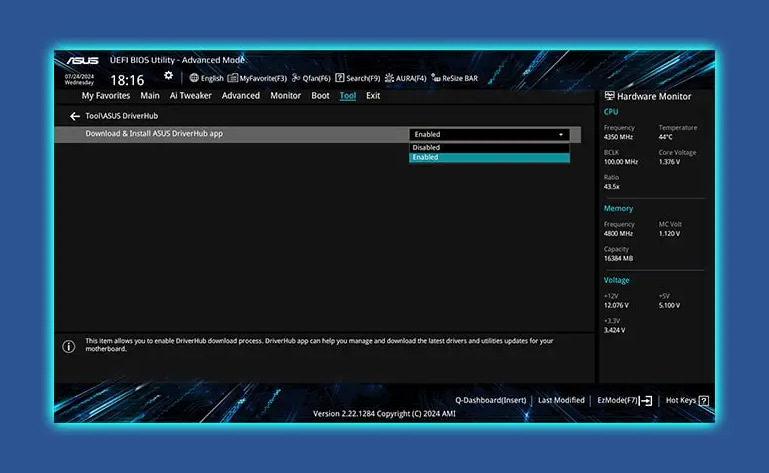Screen dimensions: 769x473
Task: Click the Memory section heading
Action: click(618, 209)
